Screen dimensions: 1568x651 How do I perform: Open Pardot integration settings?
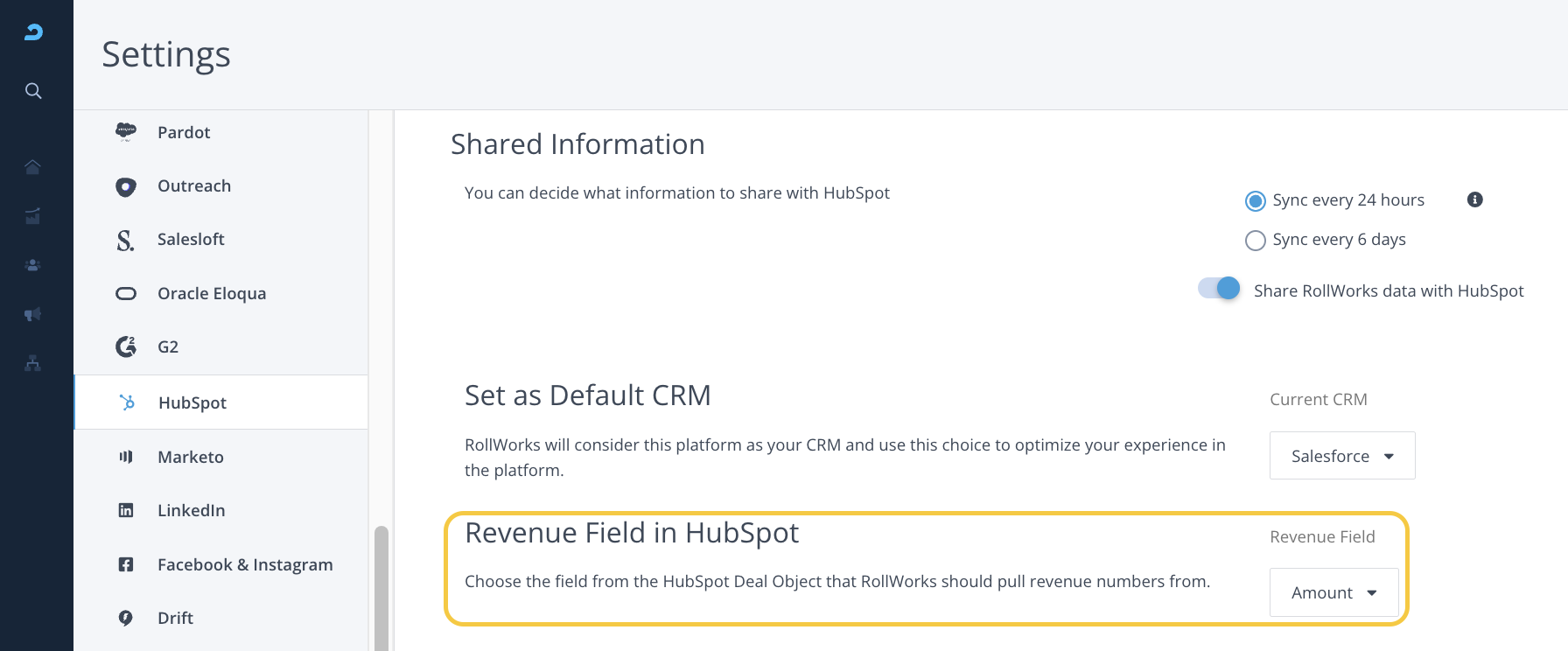(184, 132)
